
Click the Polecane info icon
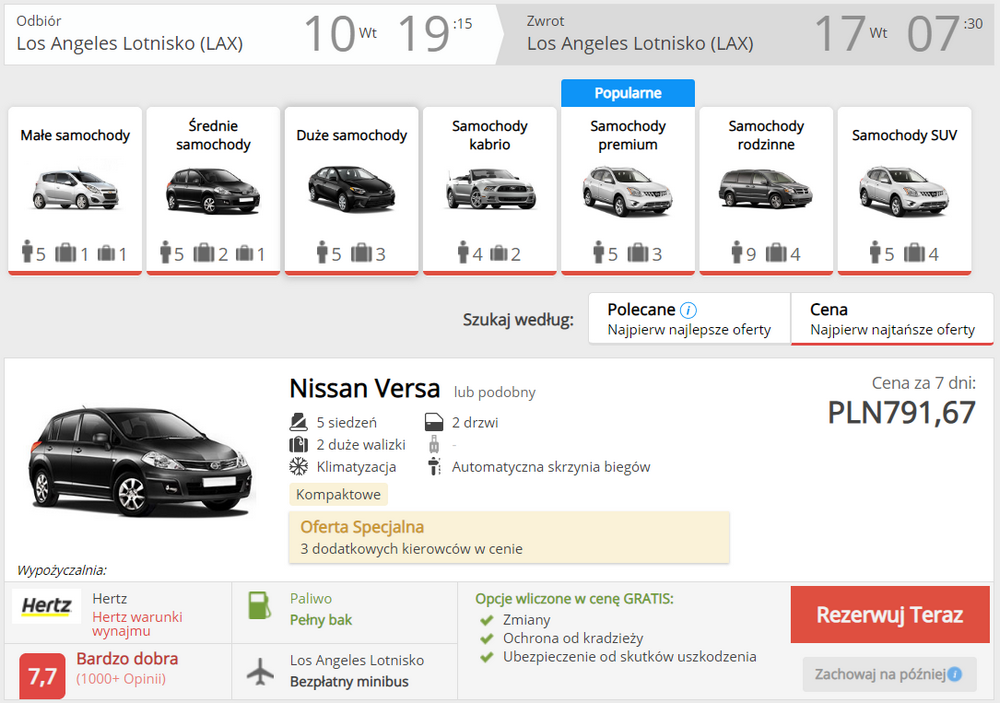688,310
